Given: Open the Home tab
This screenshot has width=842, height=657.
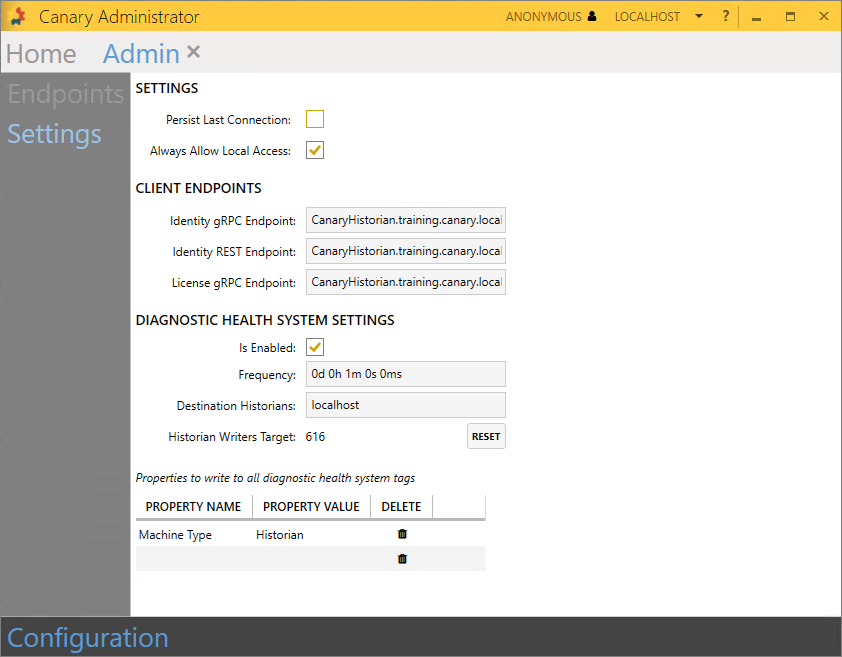Looking at the screenshot, I should point(41,54).
